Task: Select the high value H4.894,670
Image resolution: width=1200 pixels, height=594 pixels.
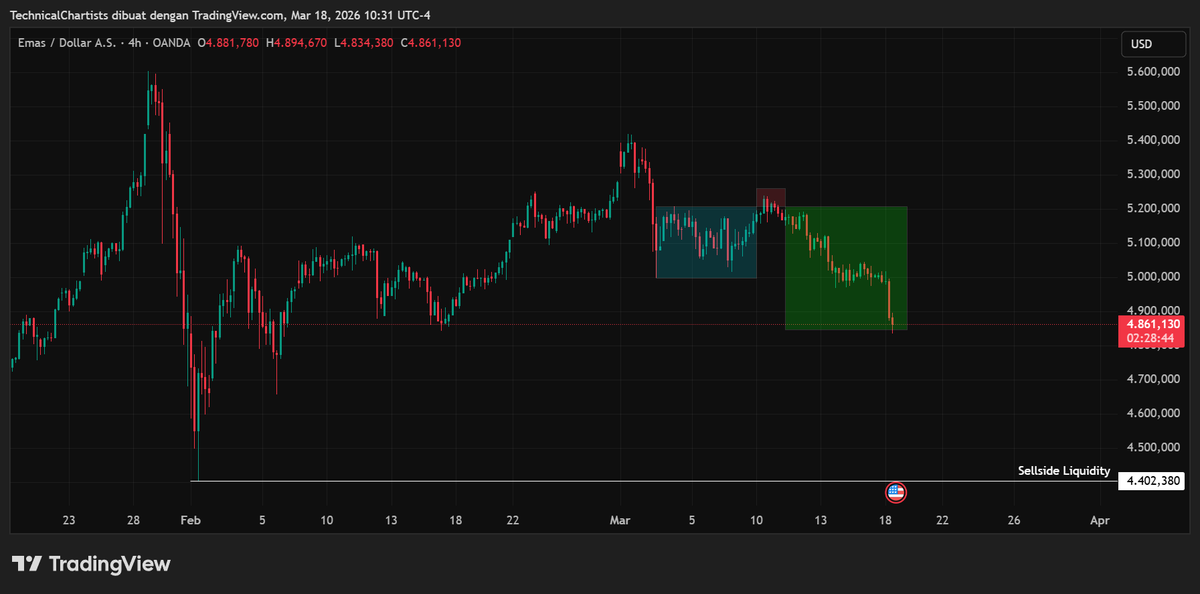Action: [296, 43]
